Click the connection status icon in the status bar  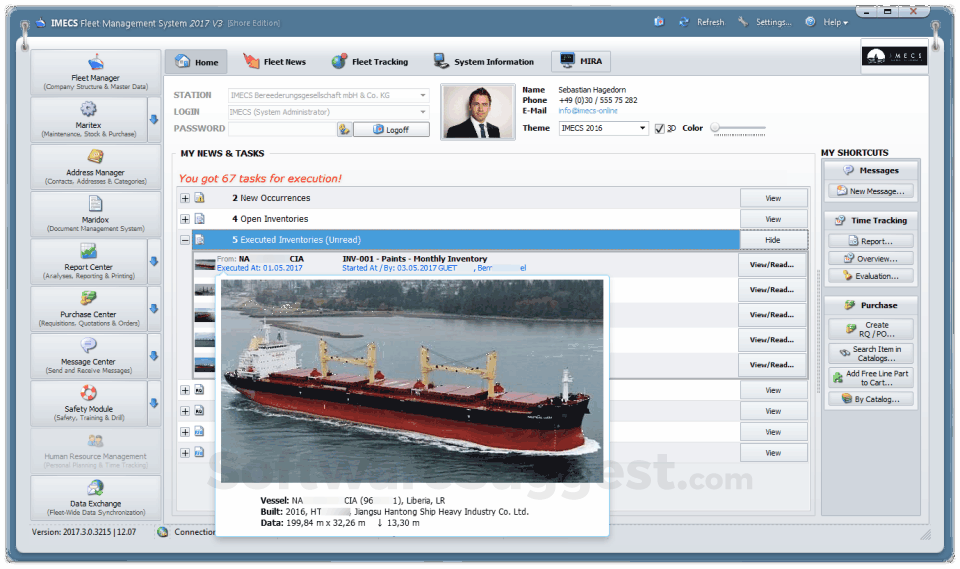tap(162, 532)
